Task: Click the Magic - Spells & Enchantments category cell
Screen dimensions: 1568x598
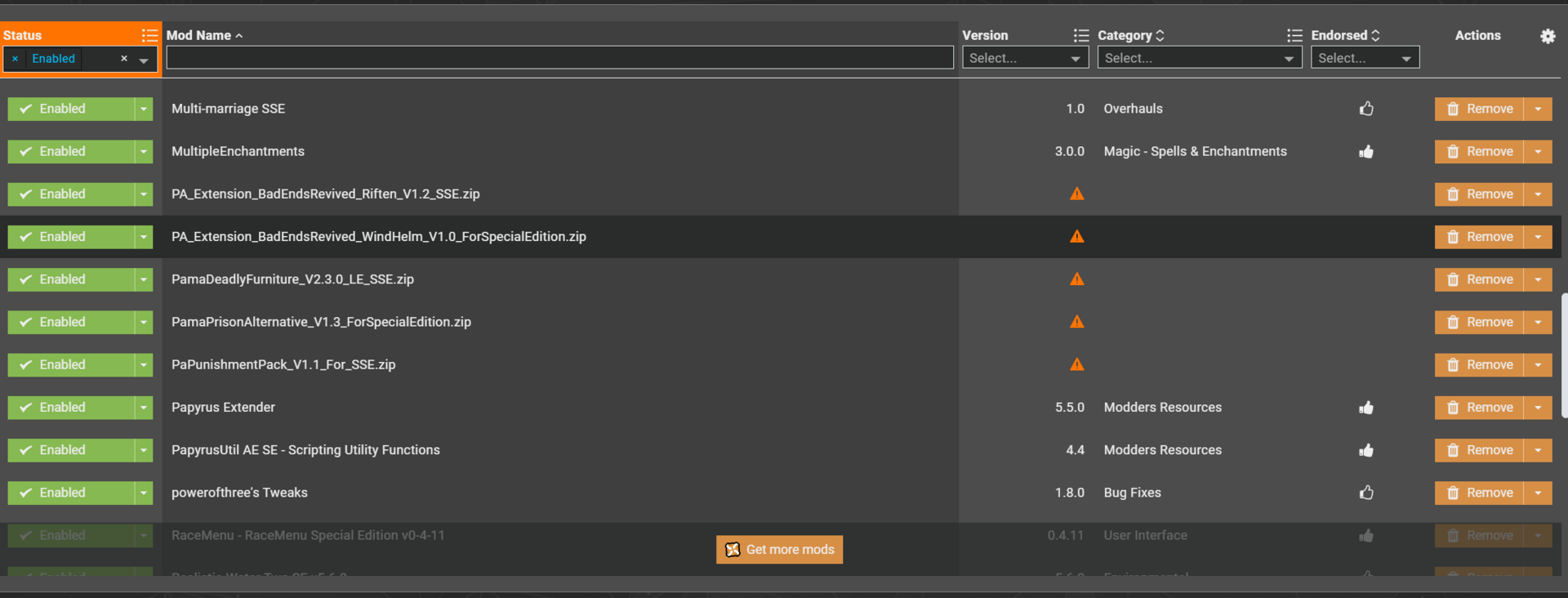Action: pyautogui.click(x=1195, y=151)
